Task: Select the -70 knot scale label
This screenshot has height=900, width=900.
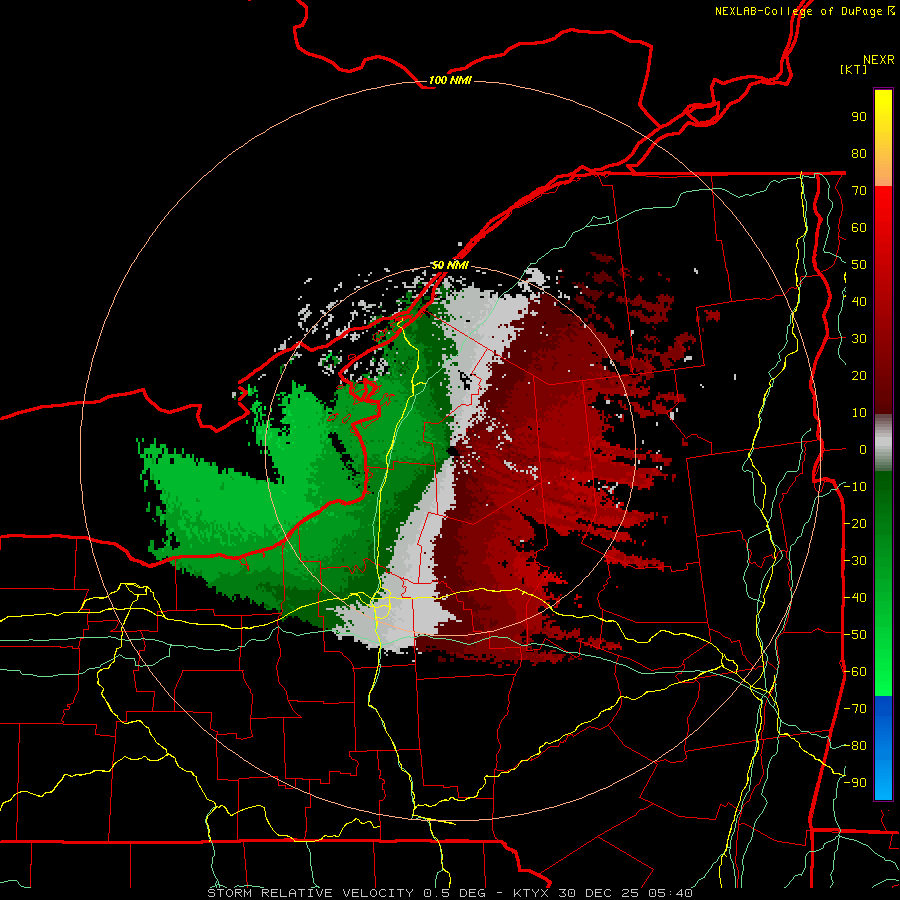Action: [855, 709]
